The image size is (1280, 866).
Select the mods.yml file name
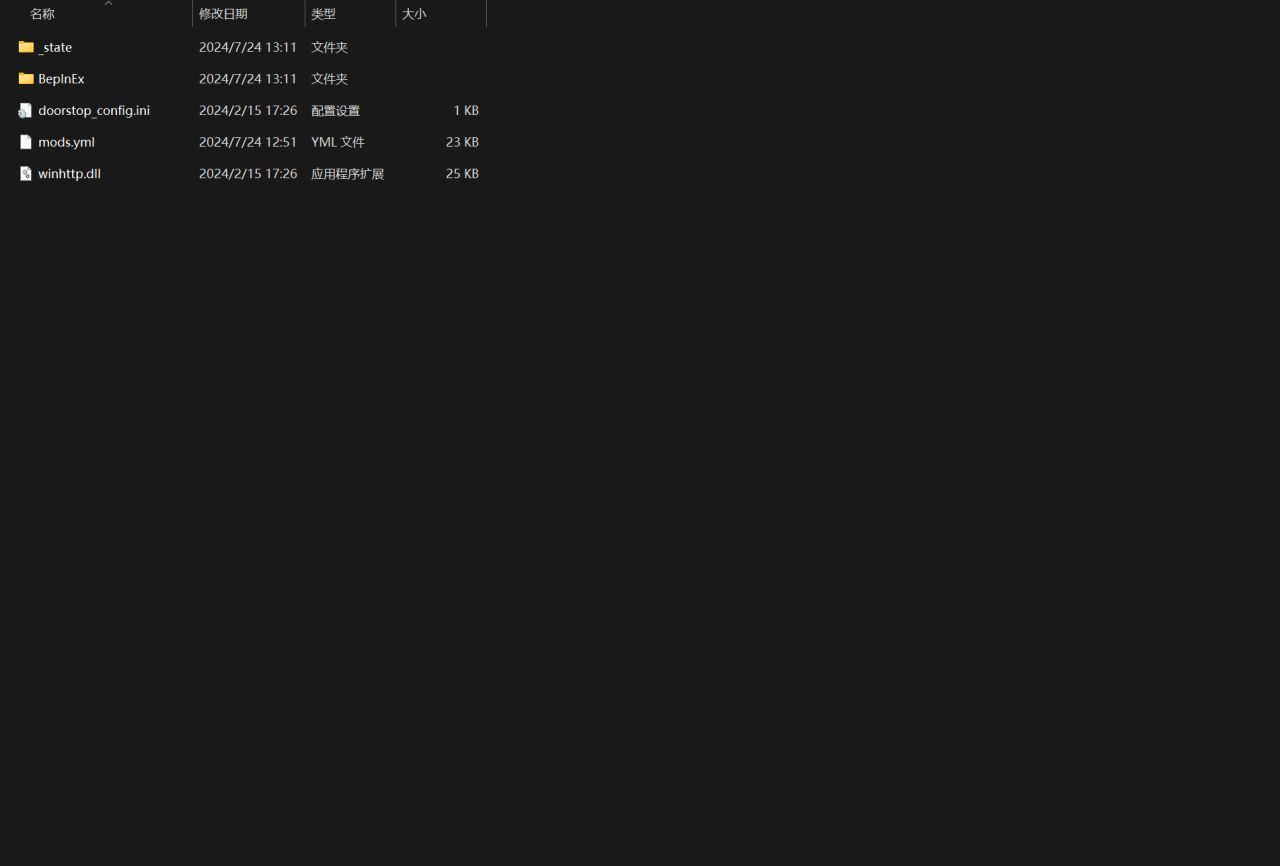point(66,142)
